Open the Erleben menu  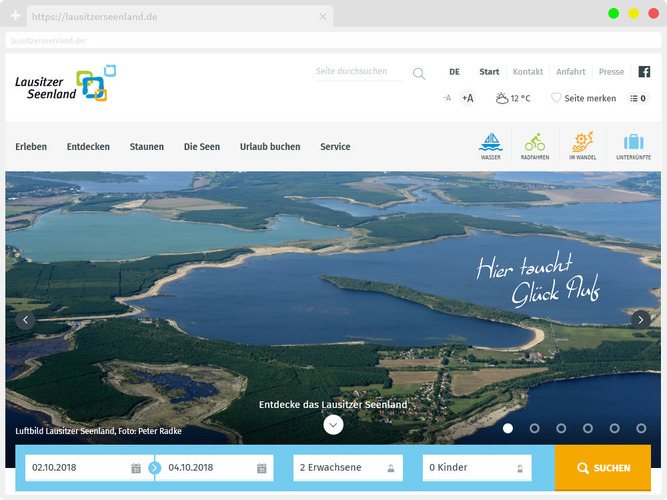(31, 147)
